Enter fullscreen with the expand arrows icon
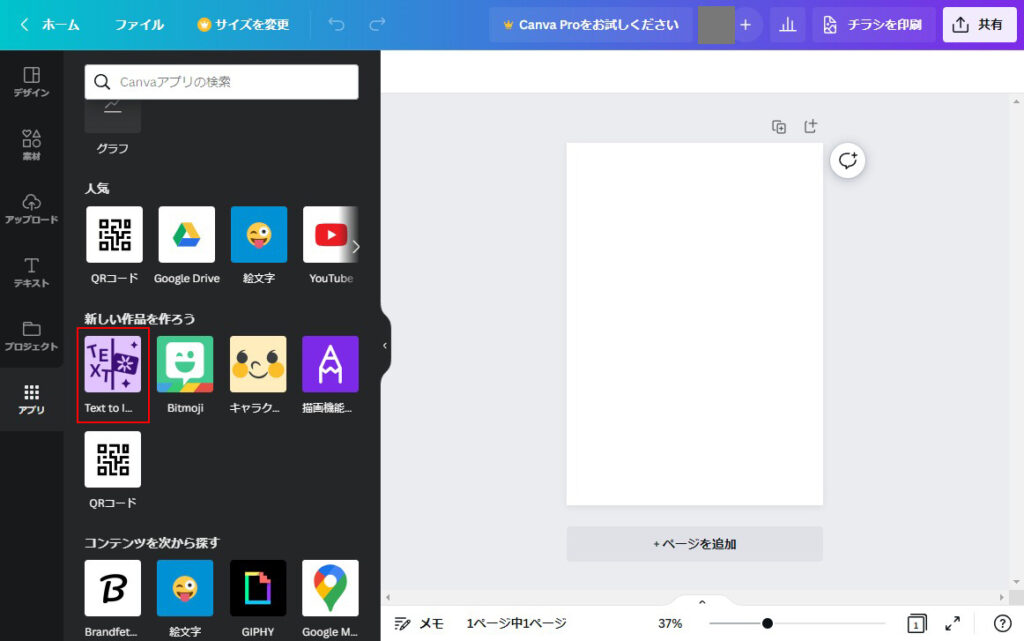This screenshot has width=1024, height=641. pos(953,623)
